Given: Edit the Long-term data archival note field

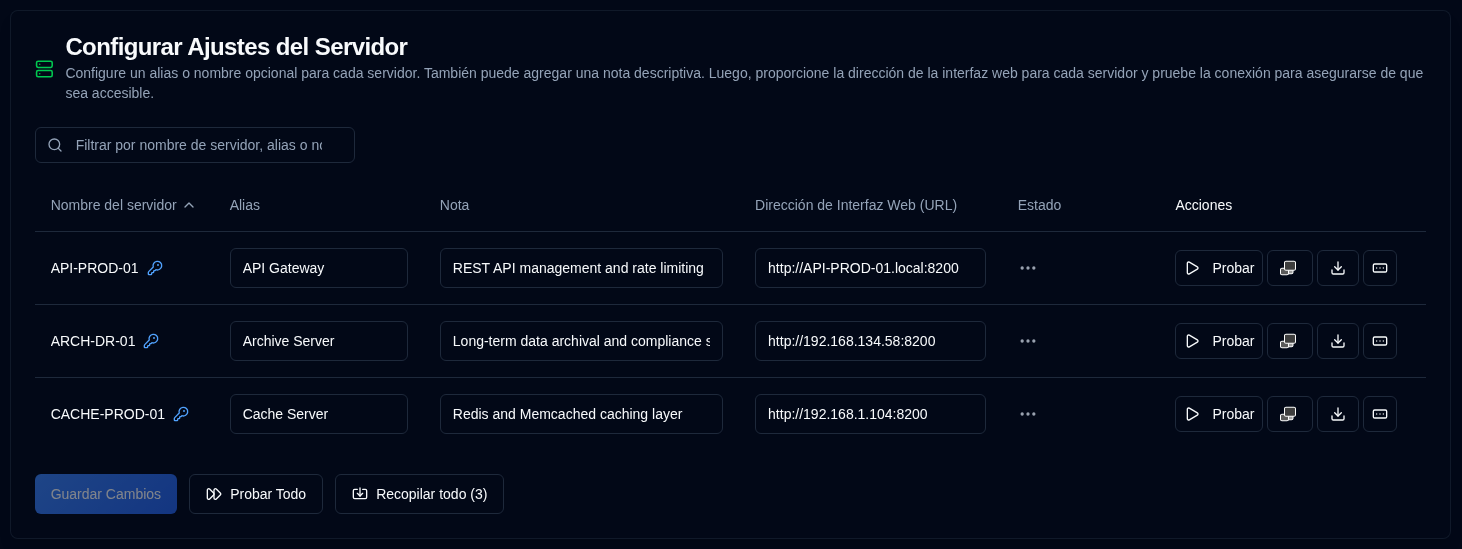Looking at the screenshot, I should pyautogui.click(x=581, y=341).
